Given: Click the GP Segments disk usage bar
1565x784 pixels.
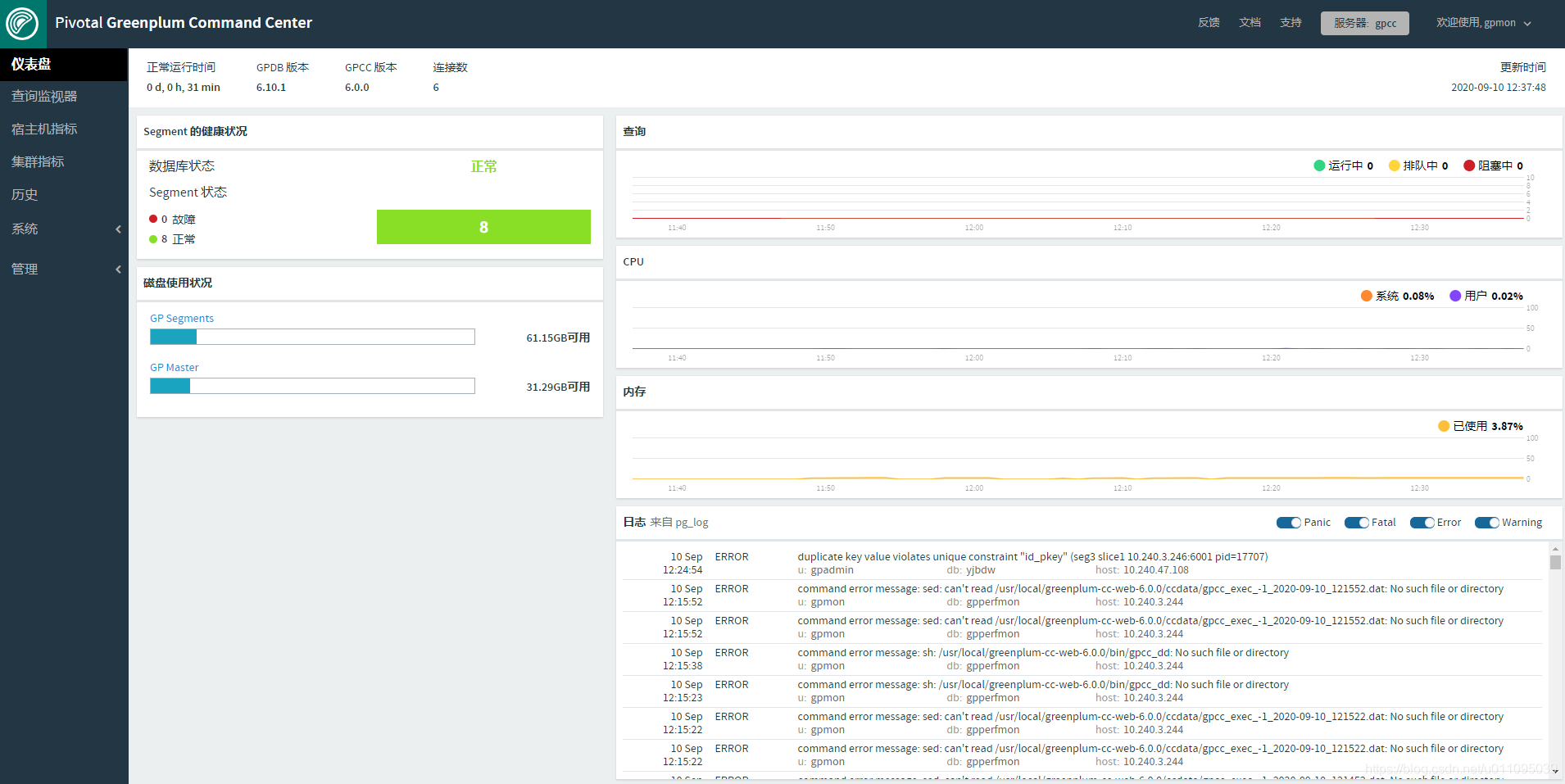Looking at the screenshot, I should coord(312,337).
